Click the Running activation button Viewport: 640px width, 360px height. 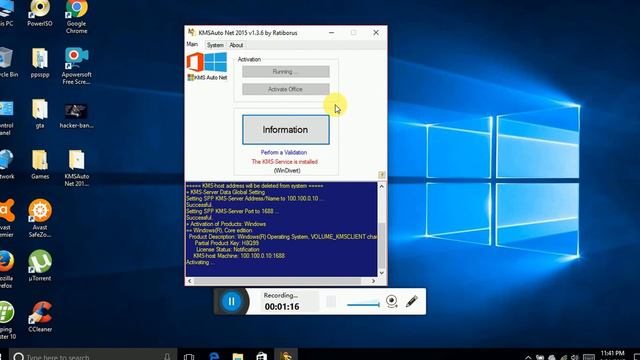(x=286, y=72)
